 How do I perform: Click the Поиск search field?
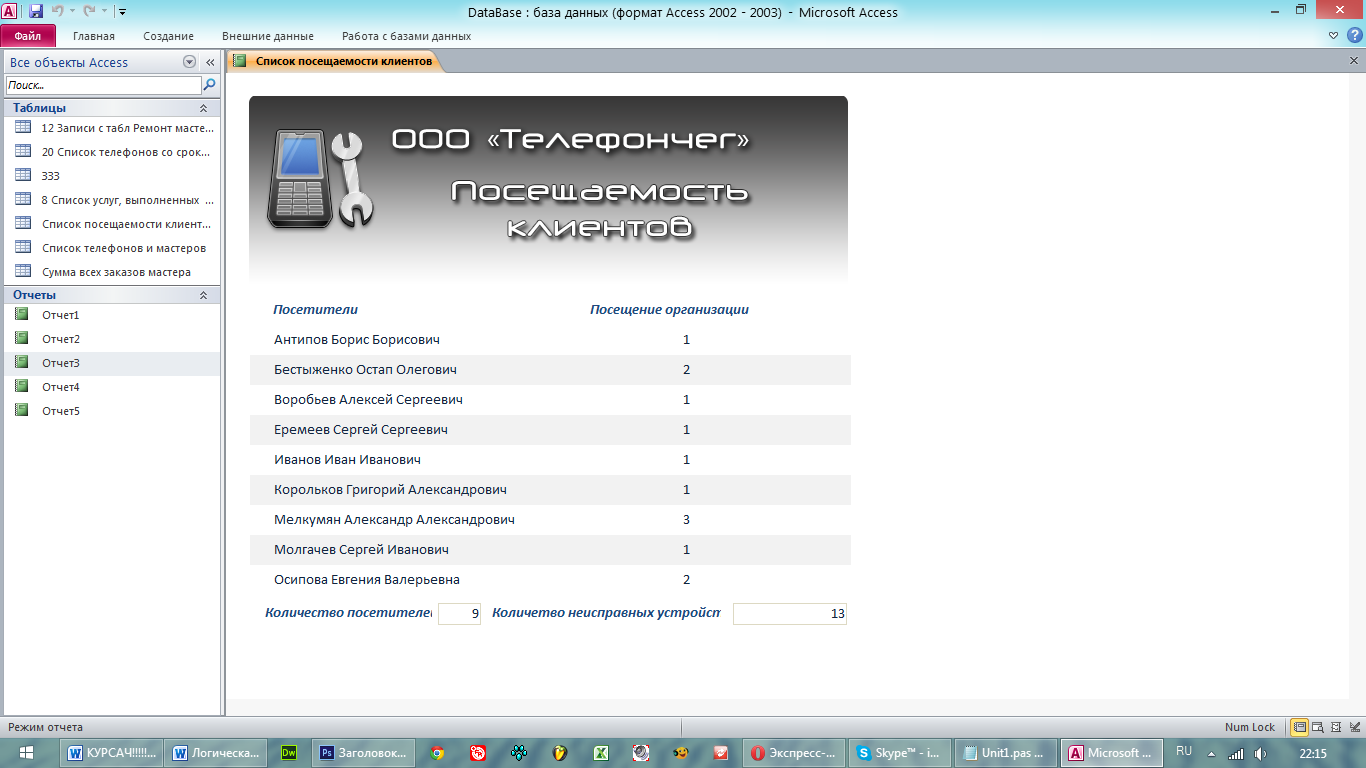pos(103,86)
